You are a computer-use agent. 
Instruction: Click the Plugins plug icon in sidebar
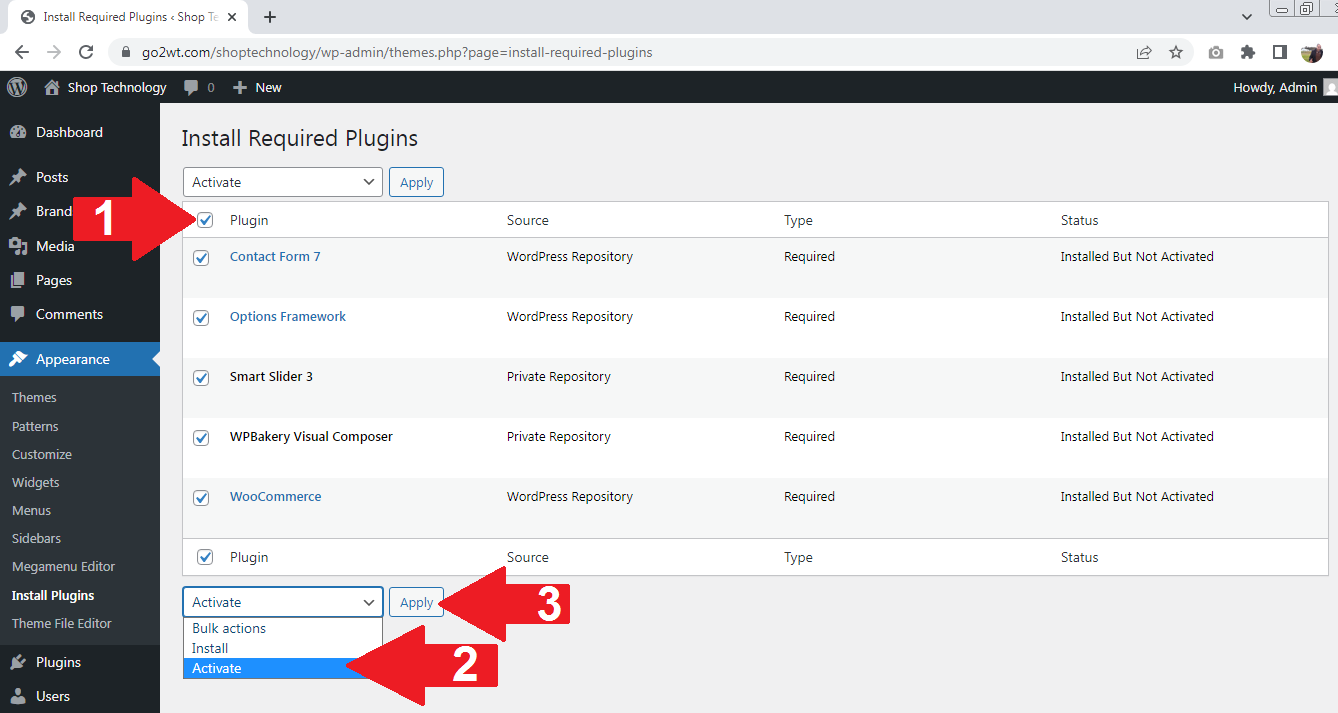click(x=18, y=662)
